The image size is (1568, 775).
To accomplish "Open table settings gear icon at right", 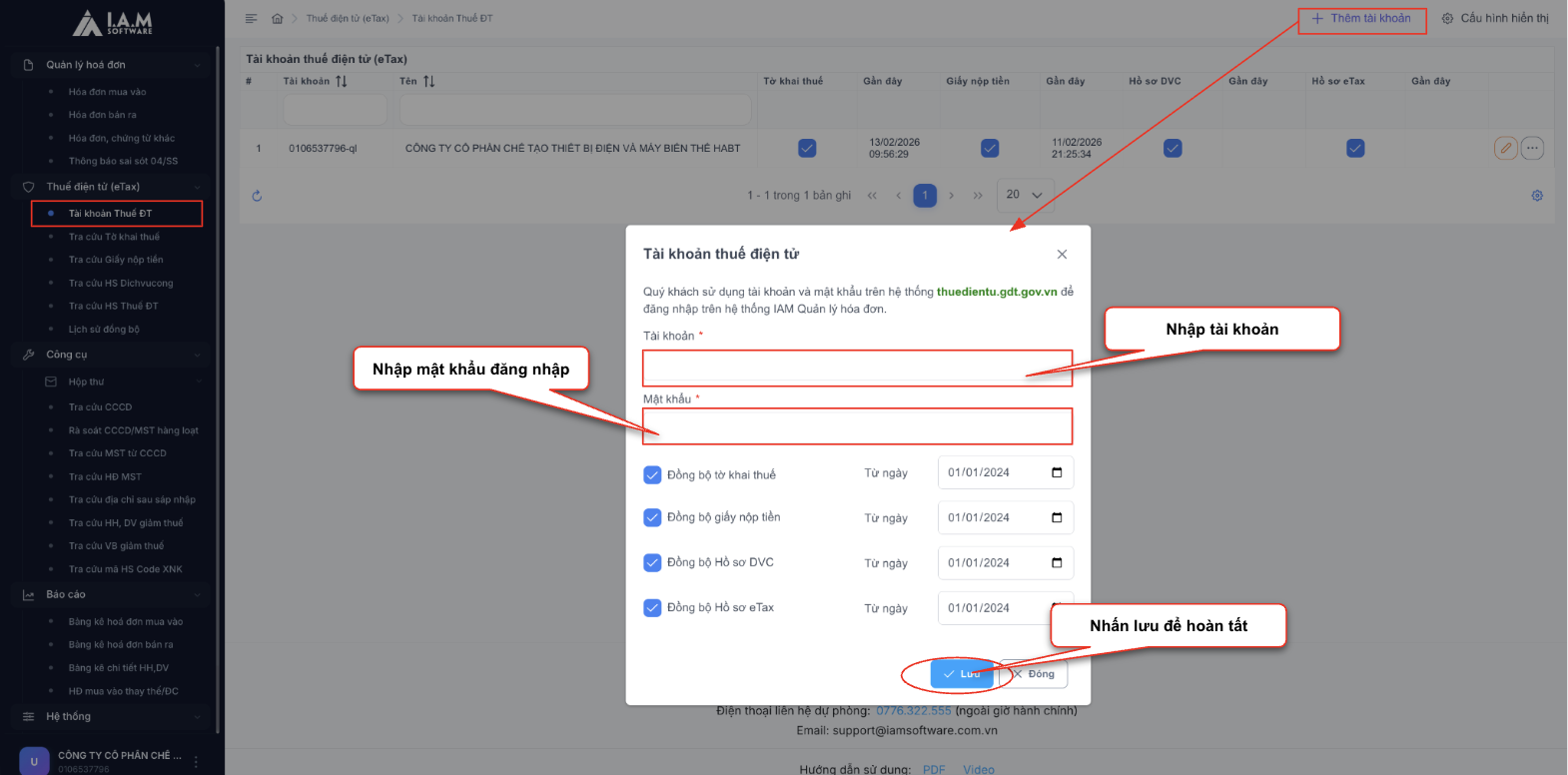I will 1537,196.
